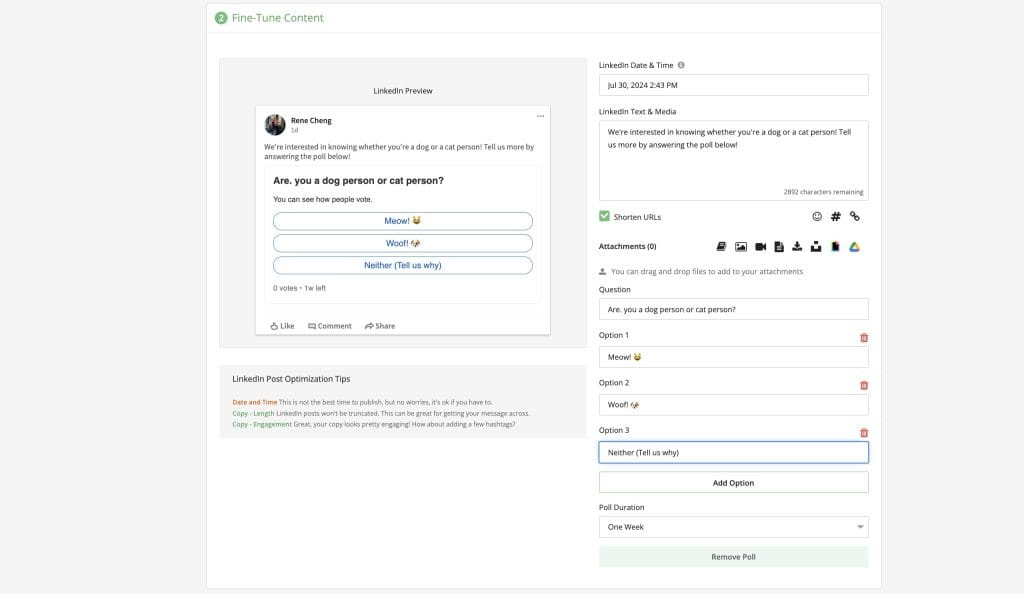Open the LinkedIn Date & Time picker

click(733, 85)
